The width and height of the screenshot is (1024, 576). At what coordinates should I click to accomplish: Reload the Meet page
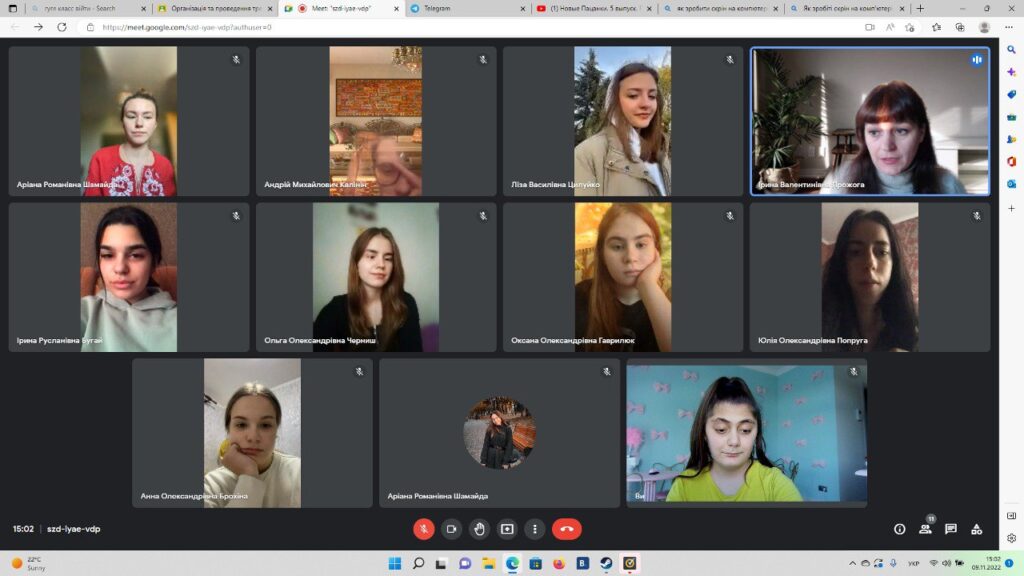click(62, 27)
